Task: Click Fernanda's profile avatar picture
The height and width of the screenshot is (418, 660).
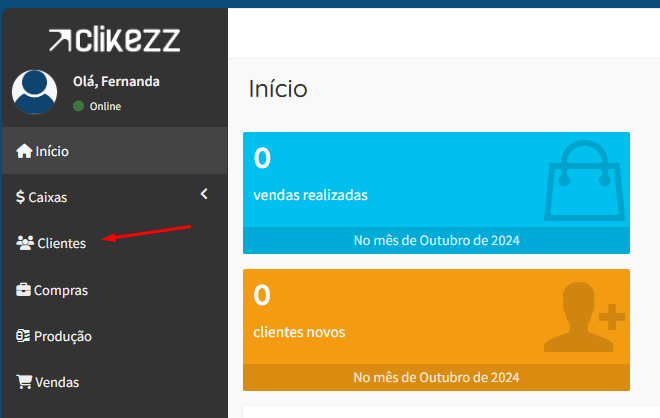Action: point(34,92)
